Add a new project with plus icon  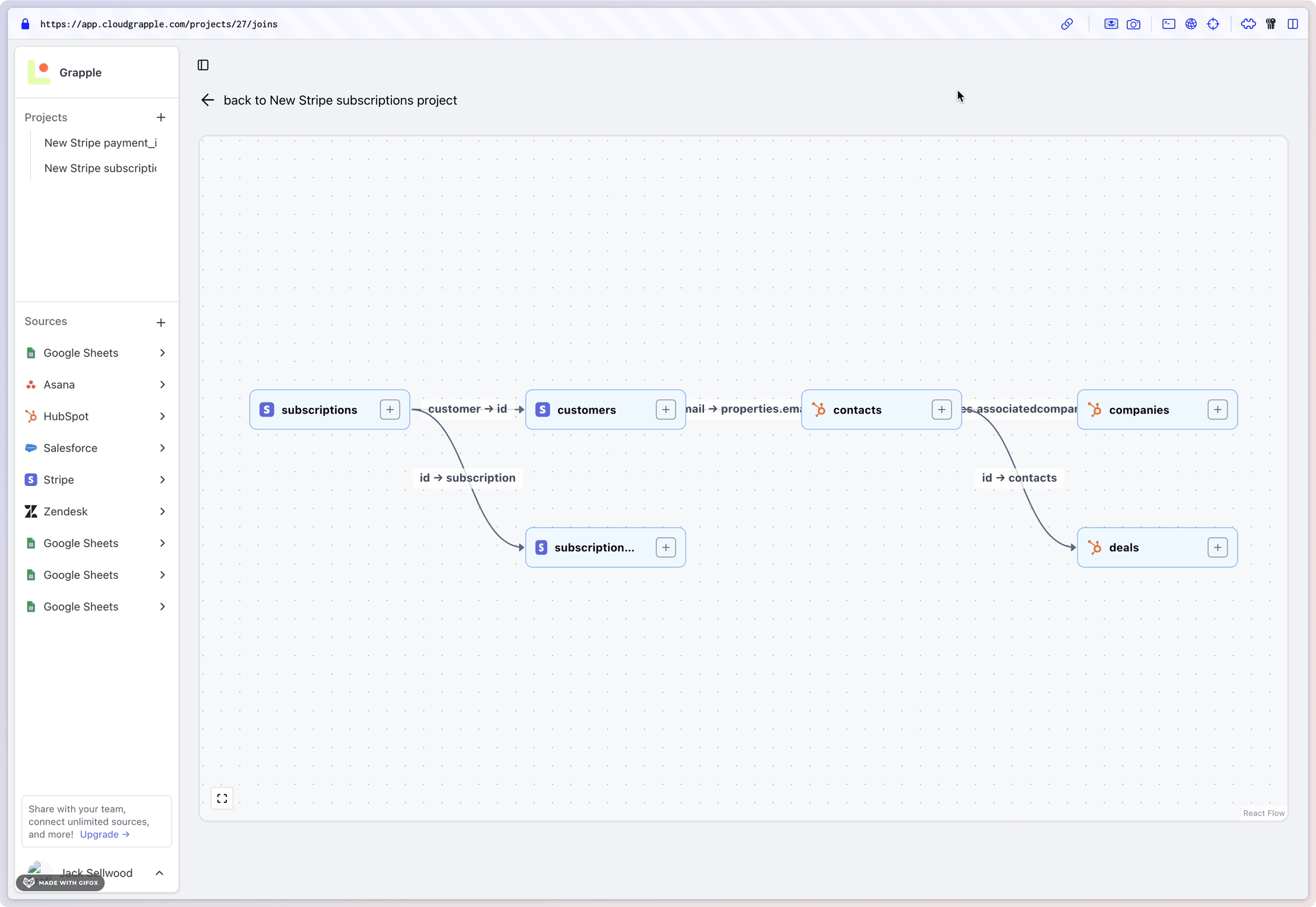tap(161, 118)
